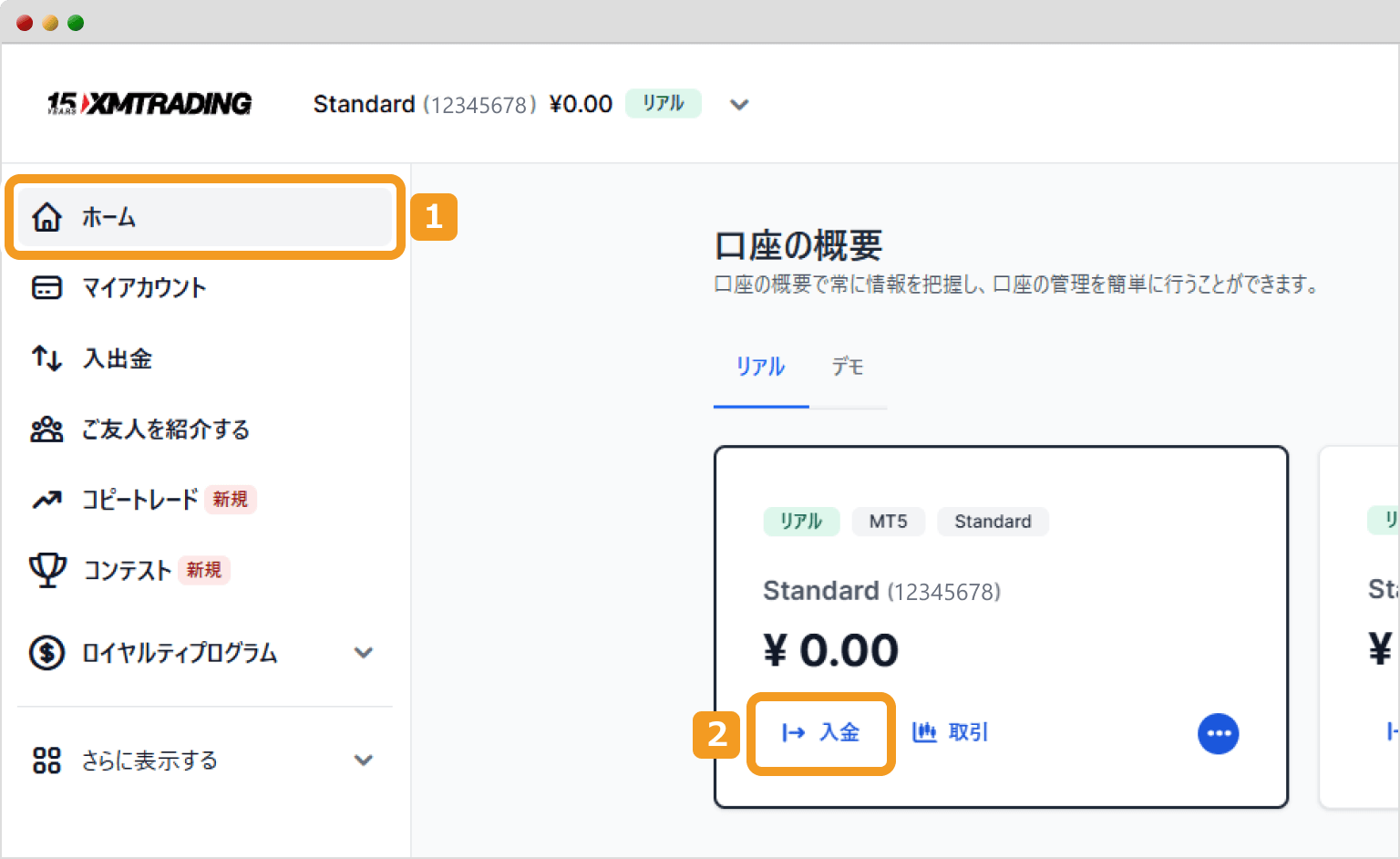Open the account selector dropdown arrow
Screen dimensions: 1400x859
[738, 104]
